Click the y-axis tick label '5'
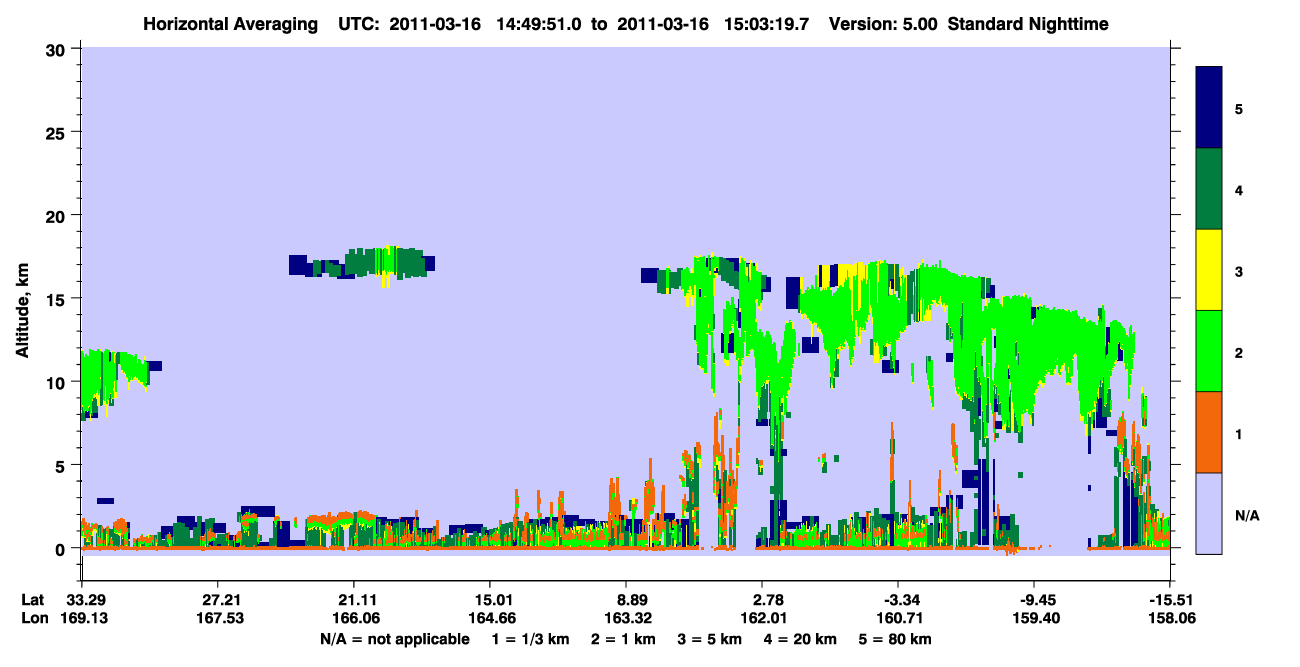Viewport: 1300px width, 667px height. pyautogui.click(x=62, y=465)
